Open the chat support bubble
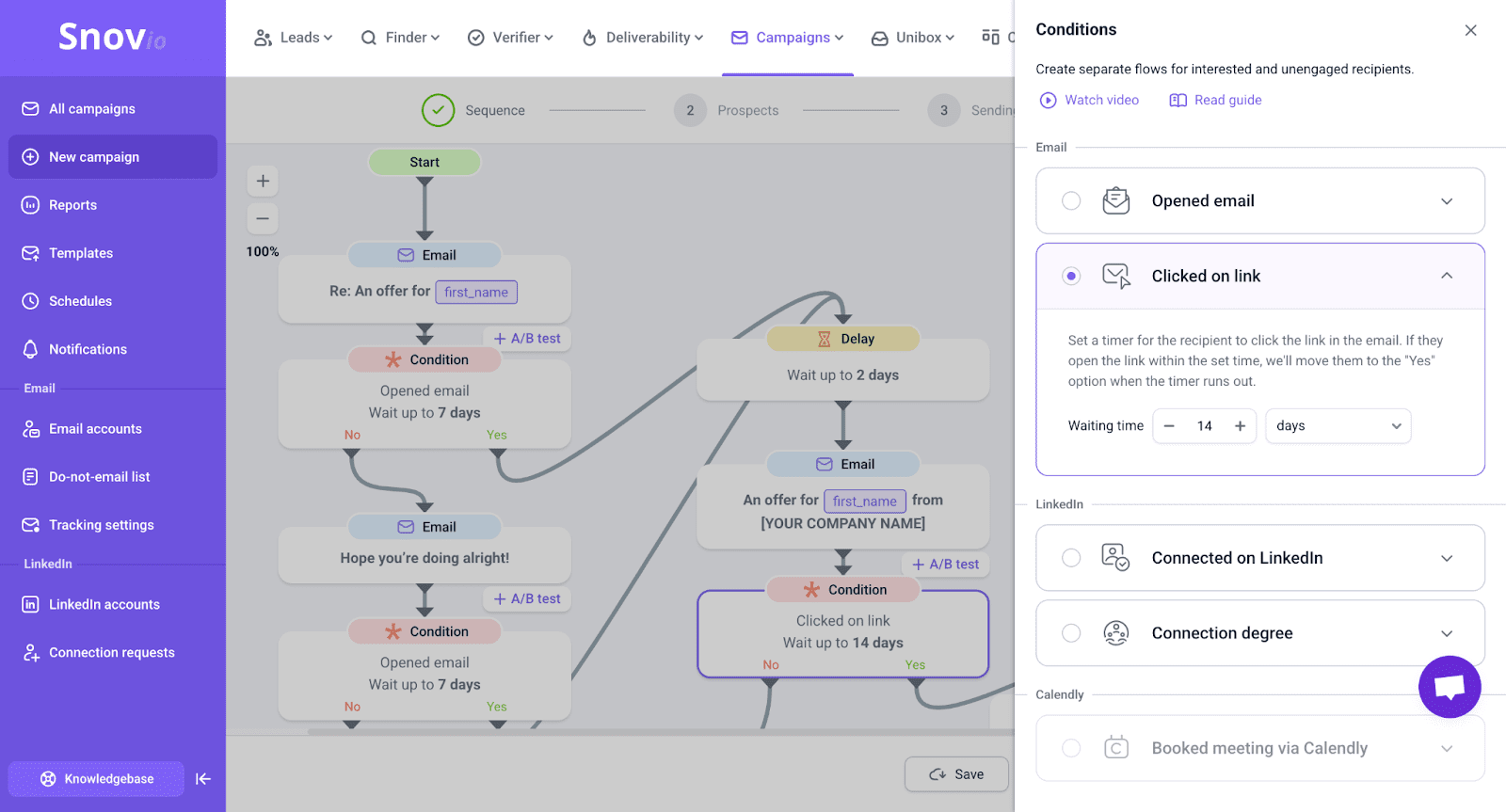The image size is (1506, 812). [1449, 687]
